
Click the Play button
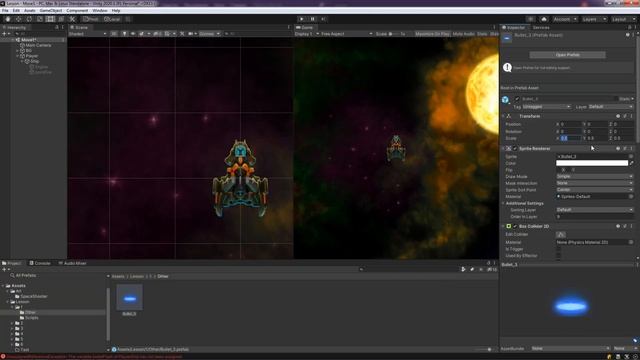[302, 19]
